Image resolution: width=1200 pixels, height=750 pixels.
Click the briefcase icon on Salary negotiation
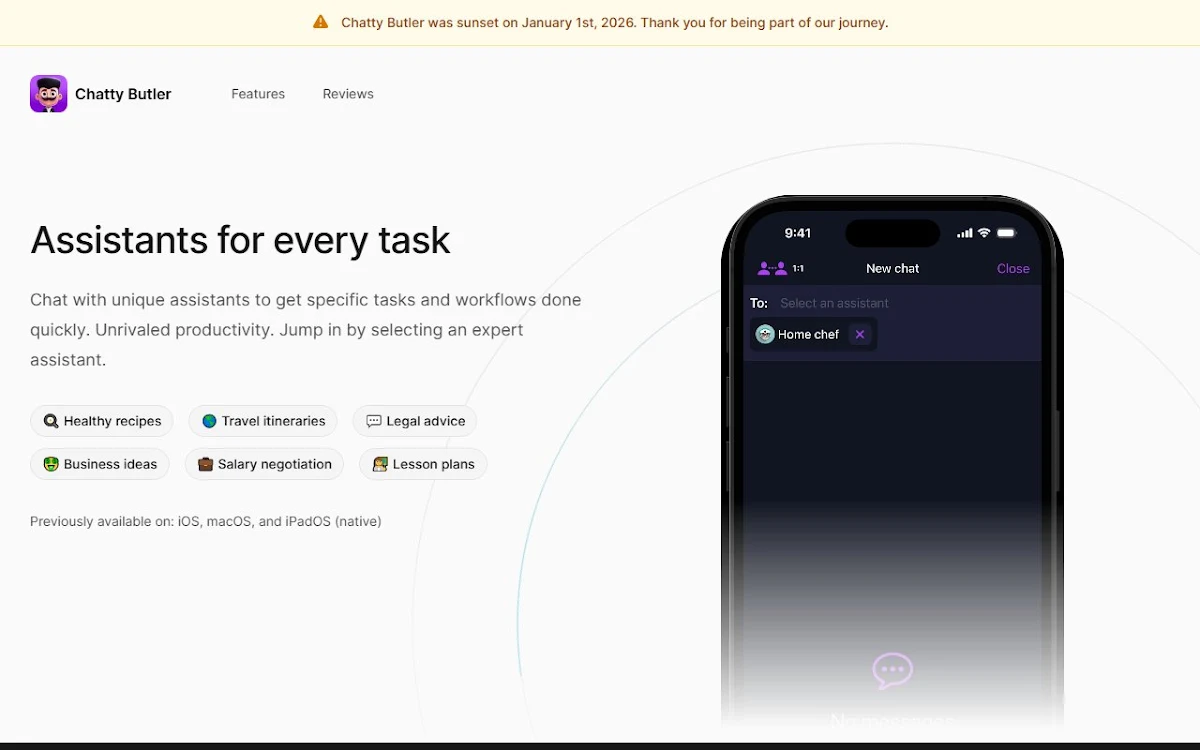tap(205, 464)
